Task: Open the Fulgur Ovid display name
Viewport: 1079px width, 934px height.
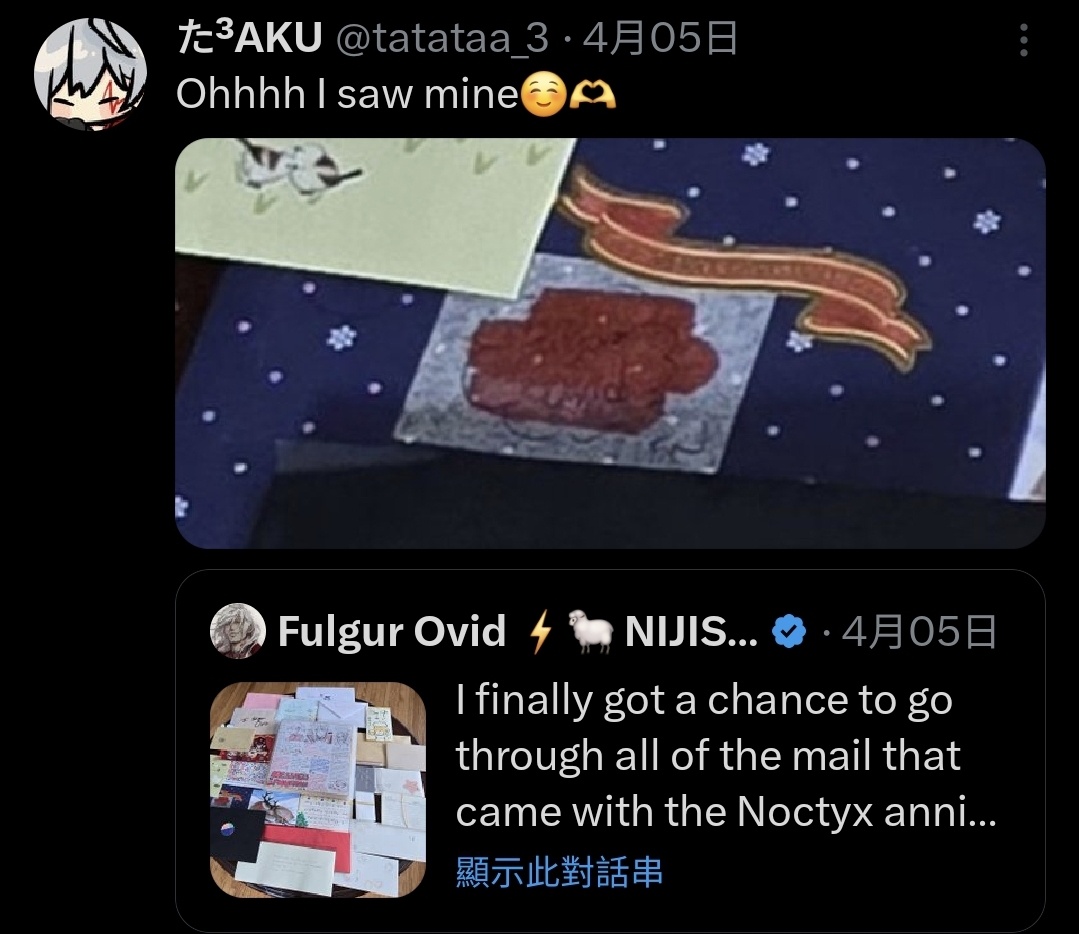Action: tap(392, 631)
